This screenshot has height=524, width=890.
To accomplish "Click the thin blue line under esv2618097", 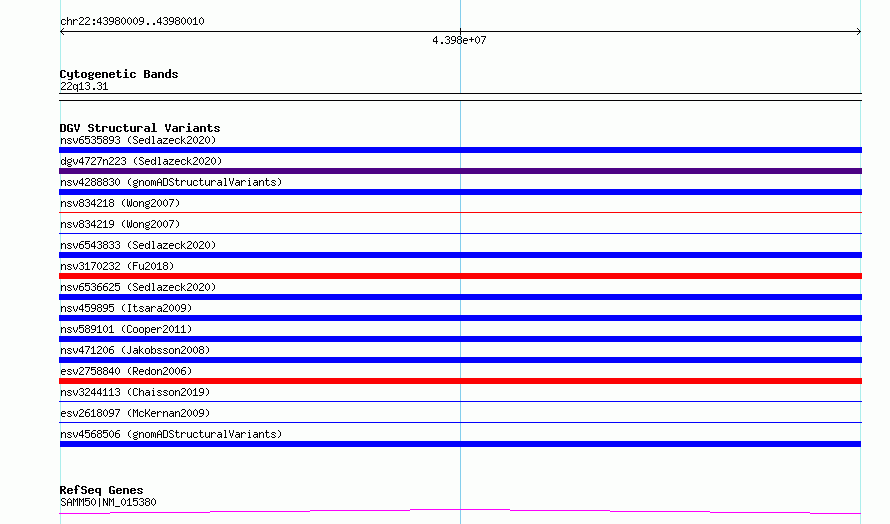I will click(x=460, y=422).
